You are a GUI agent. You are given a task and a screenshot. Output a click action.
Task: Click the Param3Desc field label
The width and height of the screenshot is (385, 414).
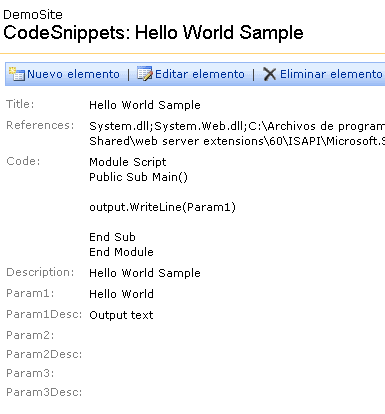tap(44, 392)
